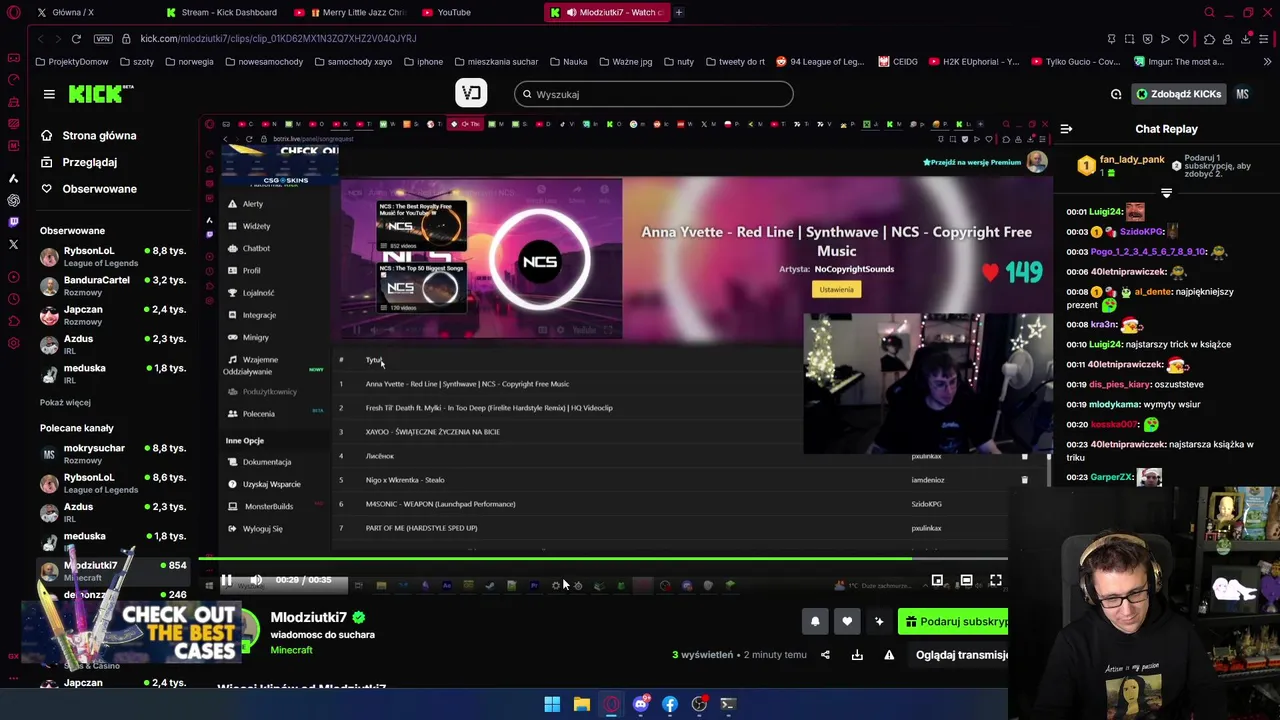This screenshot has height=720, width=1280.
Task: Seek on the green clip progress bar
Action: point(603,559)
